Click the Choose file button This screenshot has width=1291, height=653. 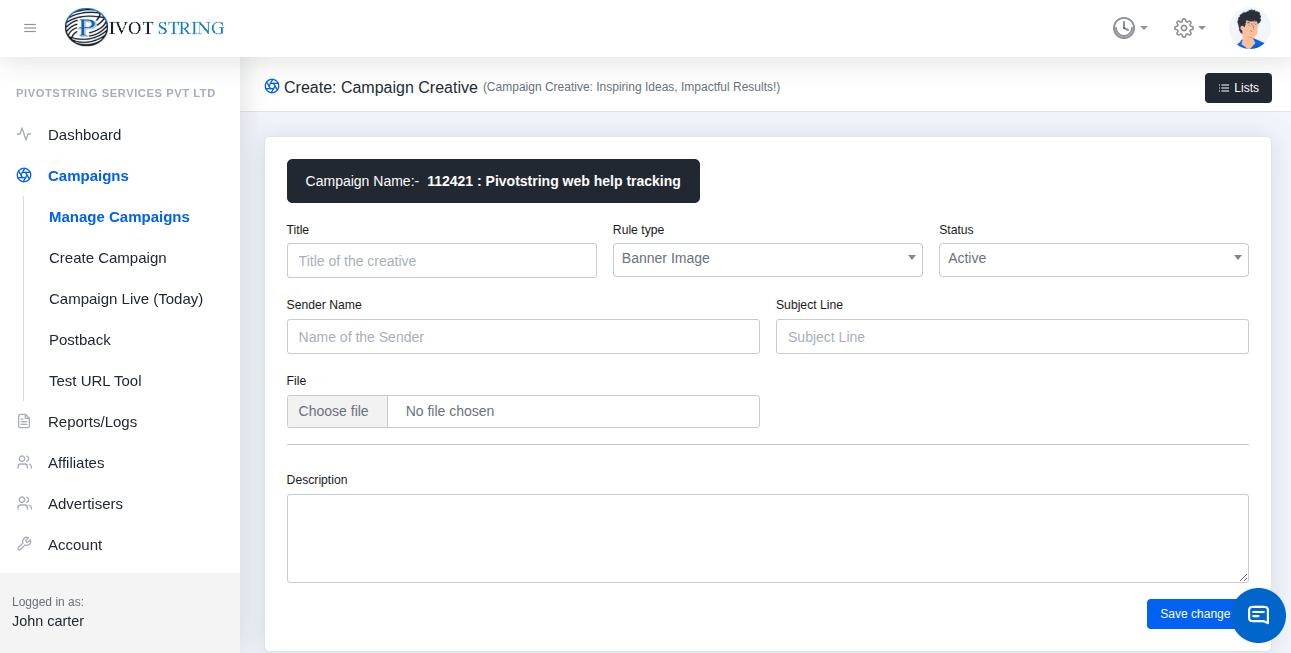(x=337, y=411)
